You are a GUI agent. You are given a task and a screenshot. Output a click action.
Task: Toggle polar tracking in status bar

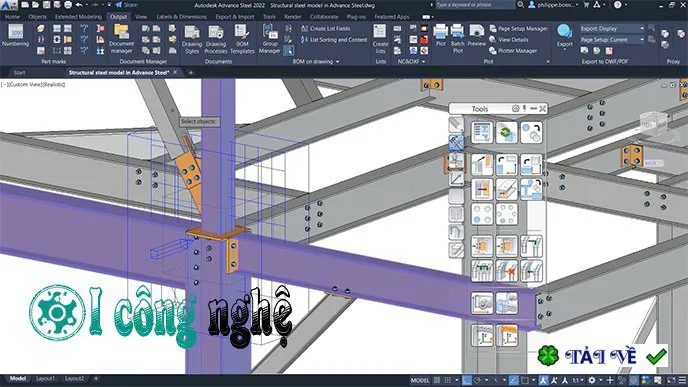pyautogui.click(x=478, y=380)
